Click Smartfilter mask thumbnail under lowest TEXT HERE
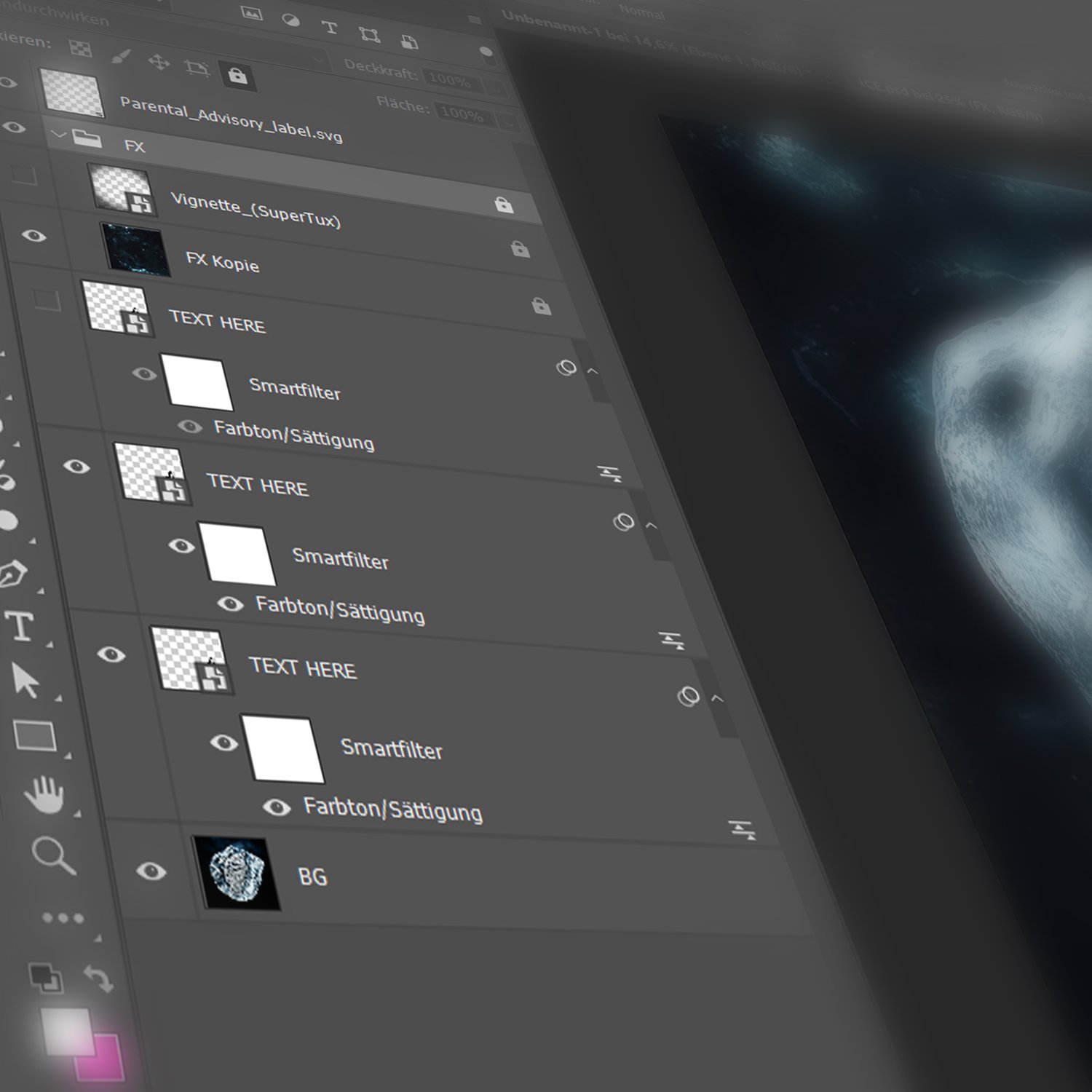This screenshot has width=1092, height=1092. tap(282, 748)
